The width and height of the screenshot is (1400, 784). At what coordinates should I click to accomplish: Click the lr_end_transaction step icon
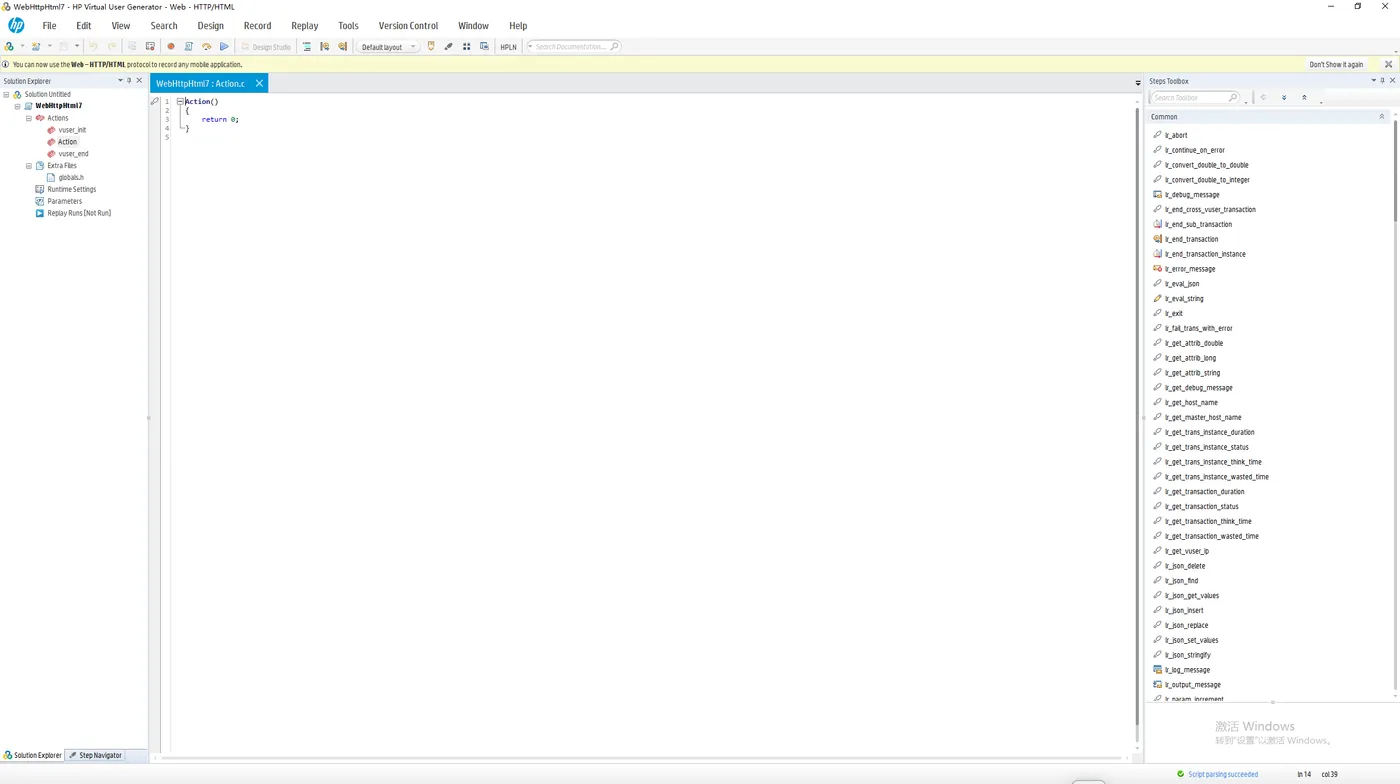pos(1158,239)
